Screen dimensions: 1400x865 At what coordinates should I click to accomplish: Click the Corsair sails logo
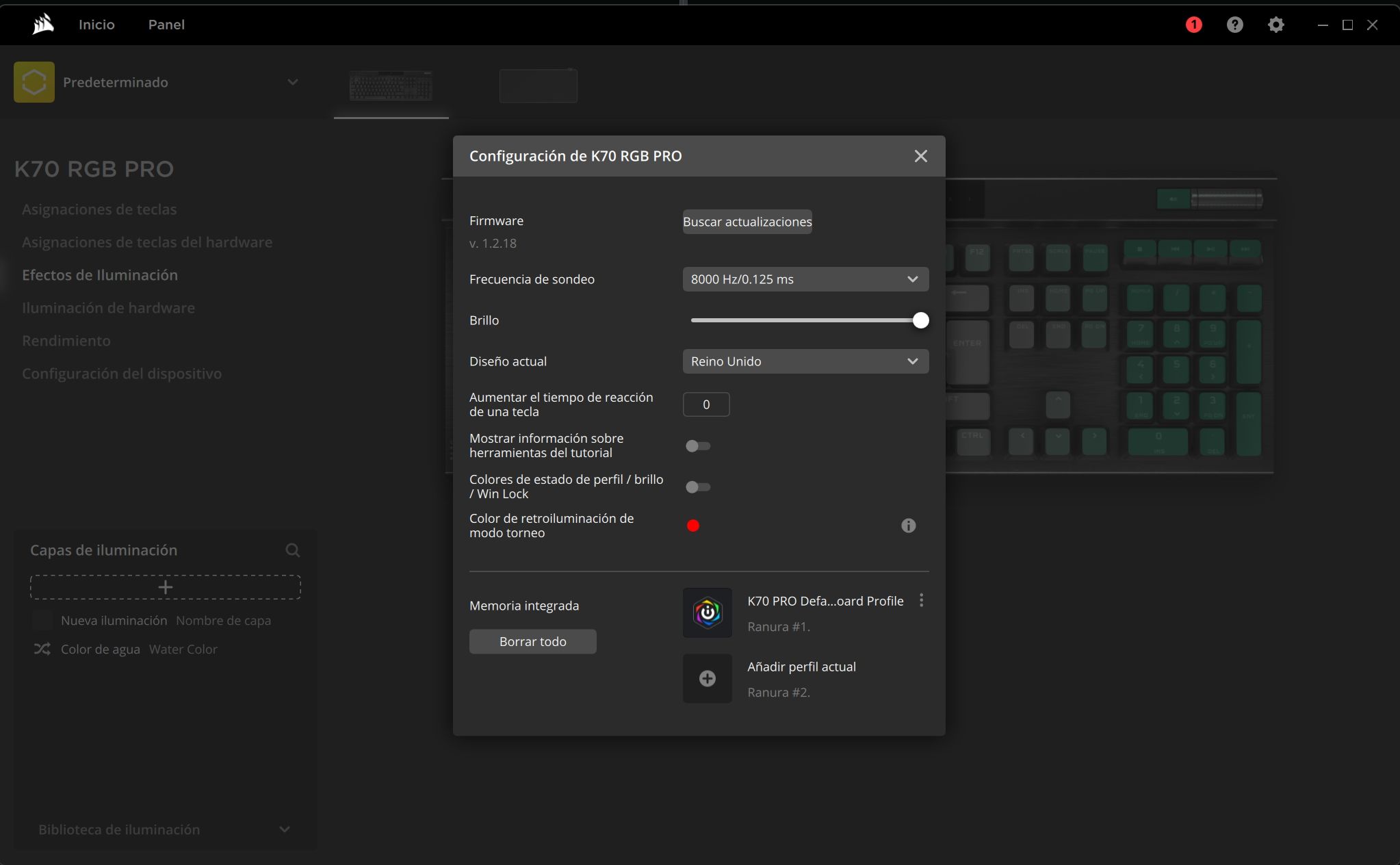[x=43, y=25]
